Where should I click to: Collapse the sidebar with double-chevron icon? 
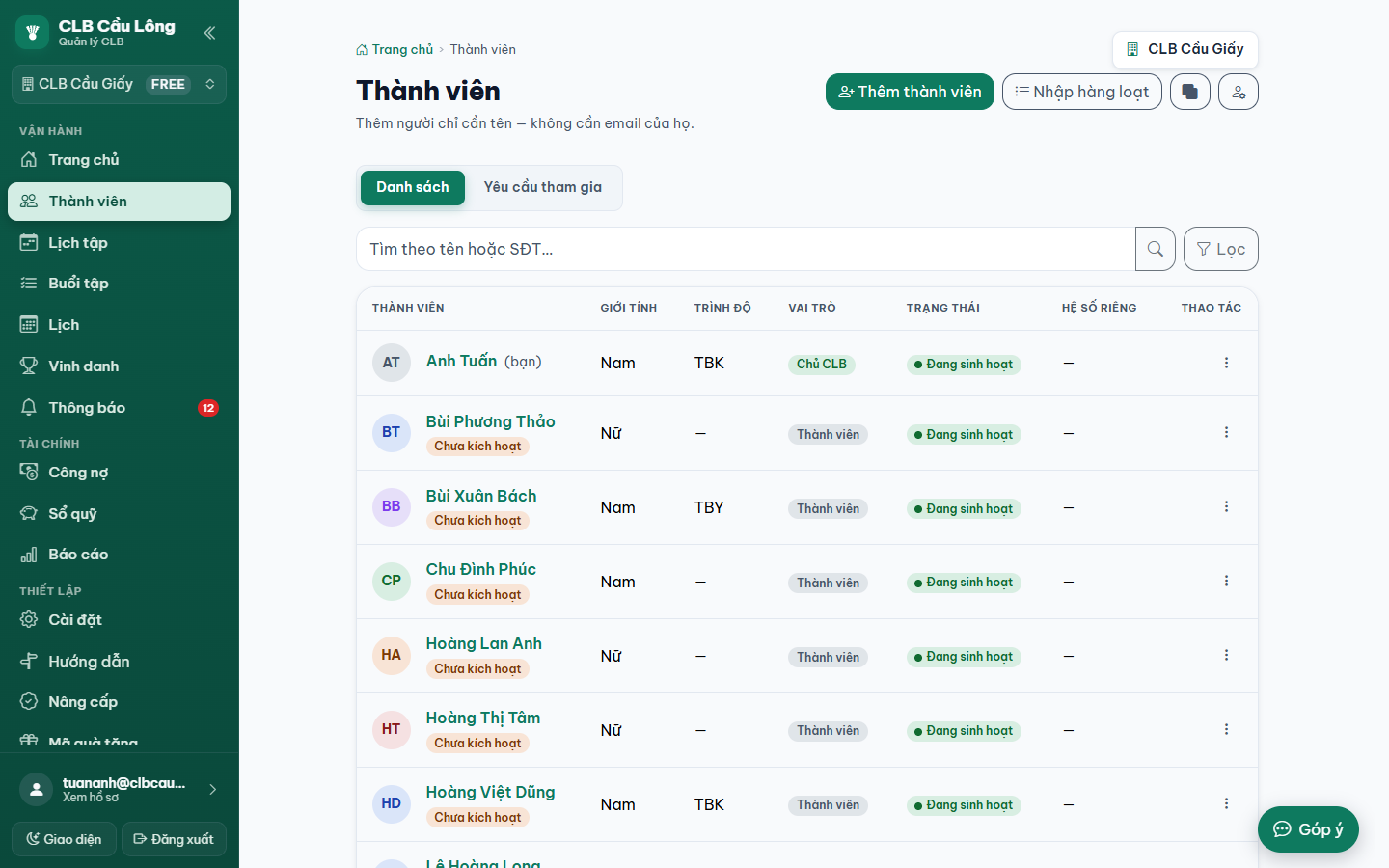[209, 33]
